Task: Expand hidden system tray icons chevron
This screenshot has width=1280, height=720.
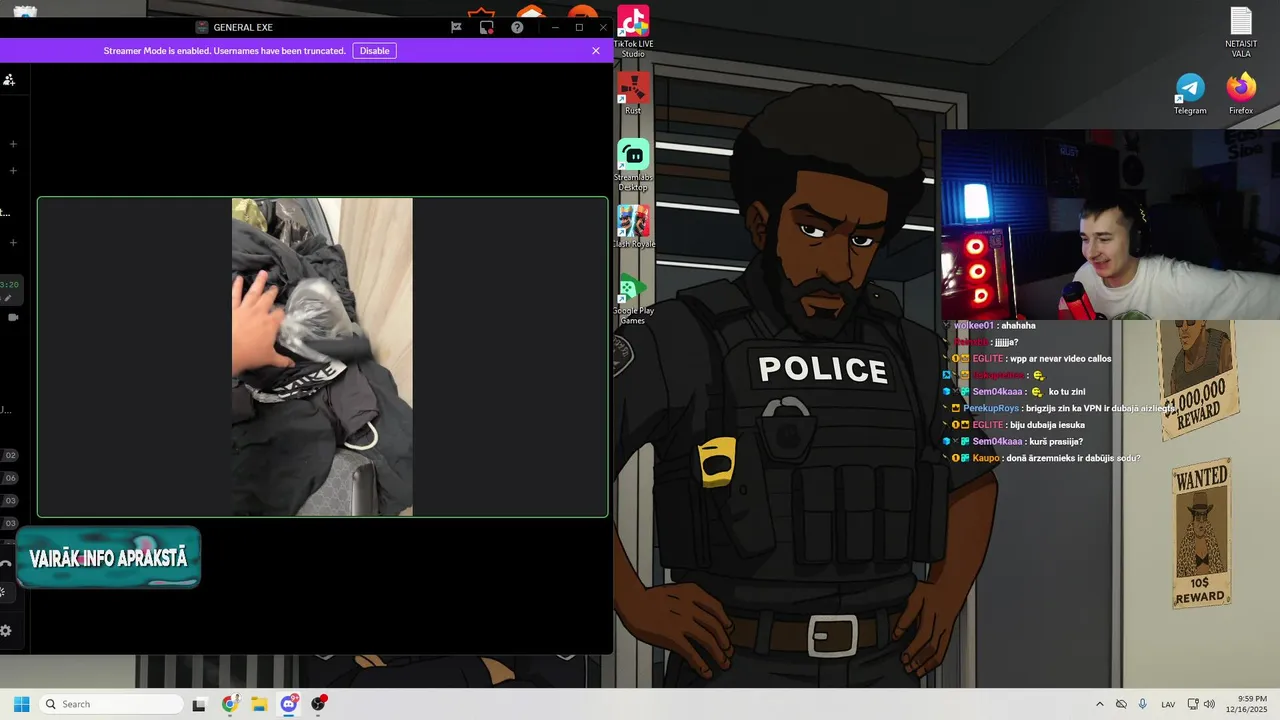Action: pyautogui.click(x=1100, y=704)
